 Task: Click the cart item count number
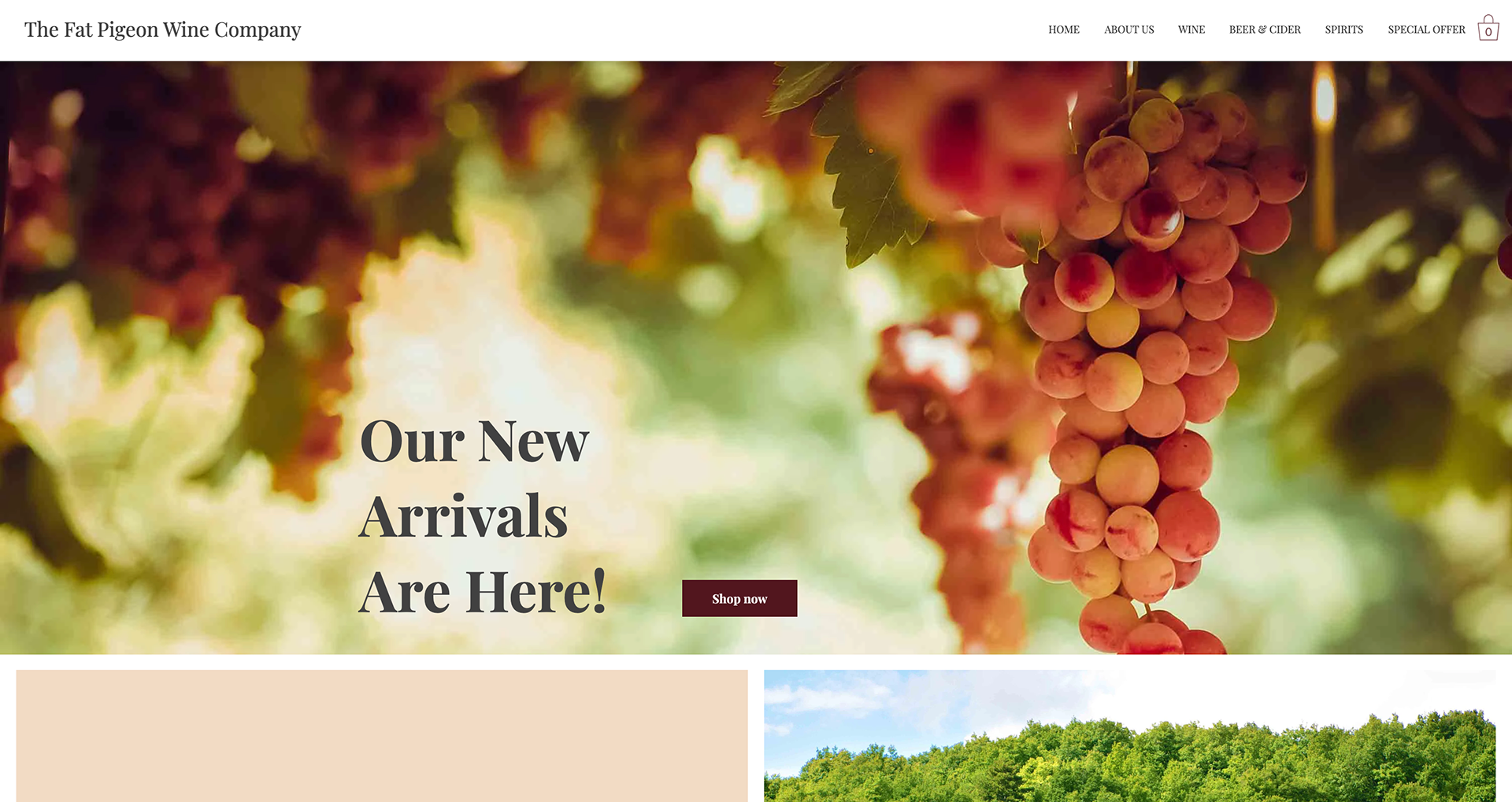[x=1488, y=32]
